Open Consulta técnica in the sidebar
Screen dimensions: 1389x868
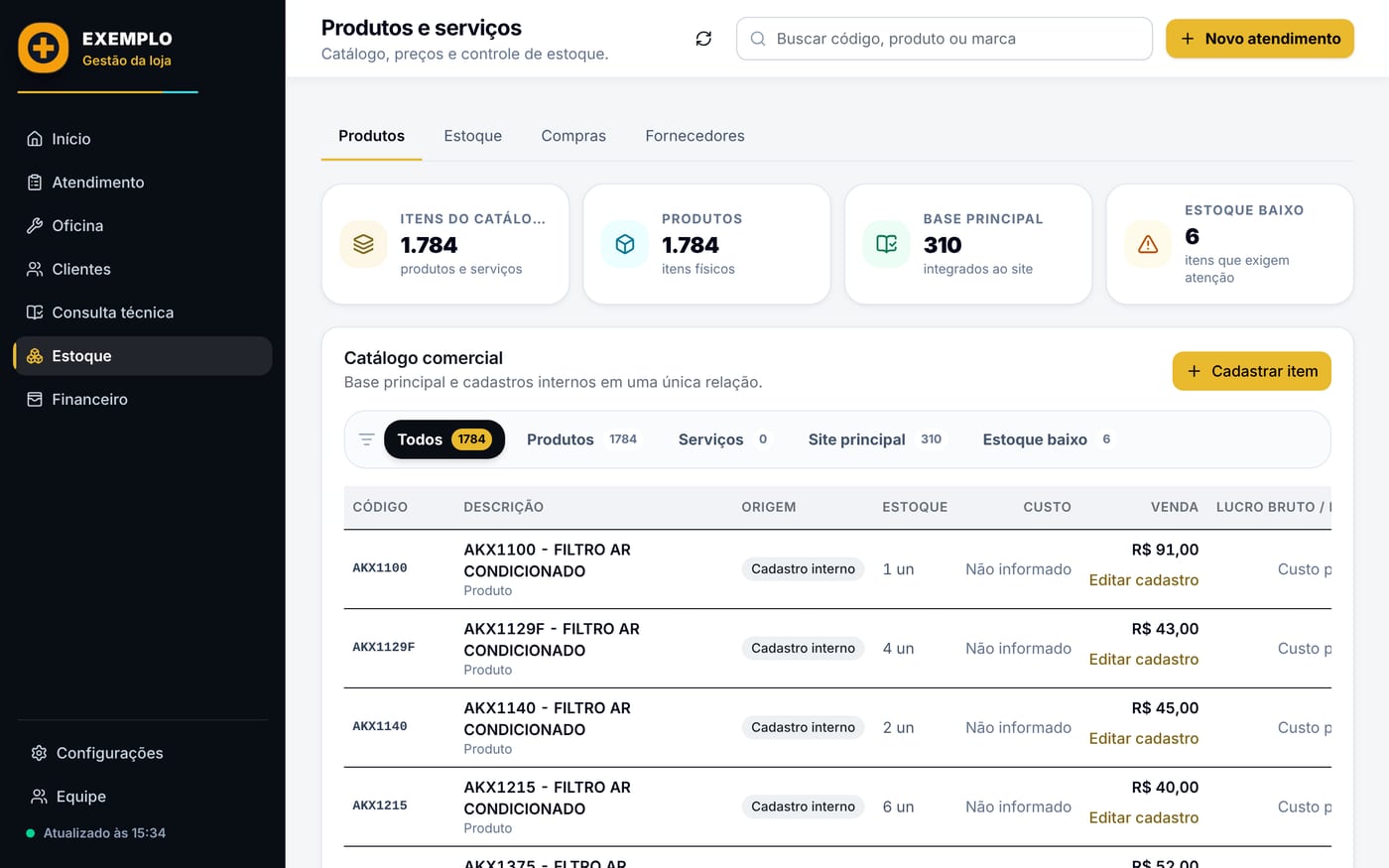[143, 312]
